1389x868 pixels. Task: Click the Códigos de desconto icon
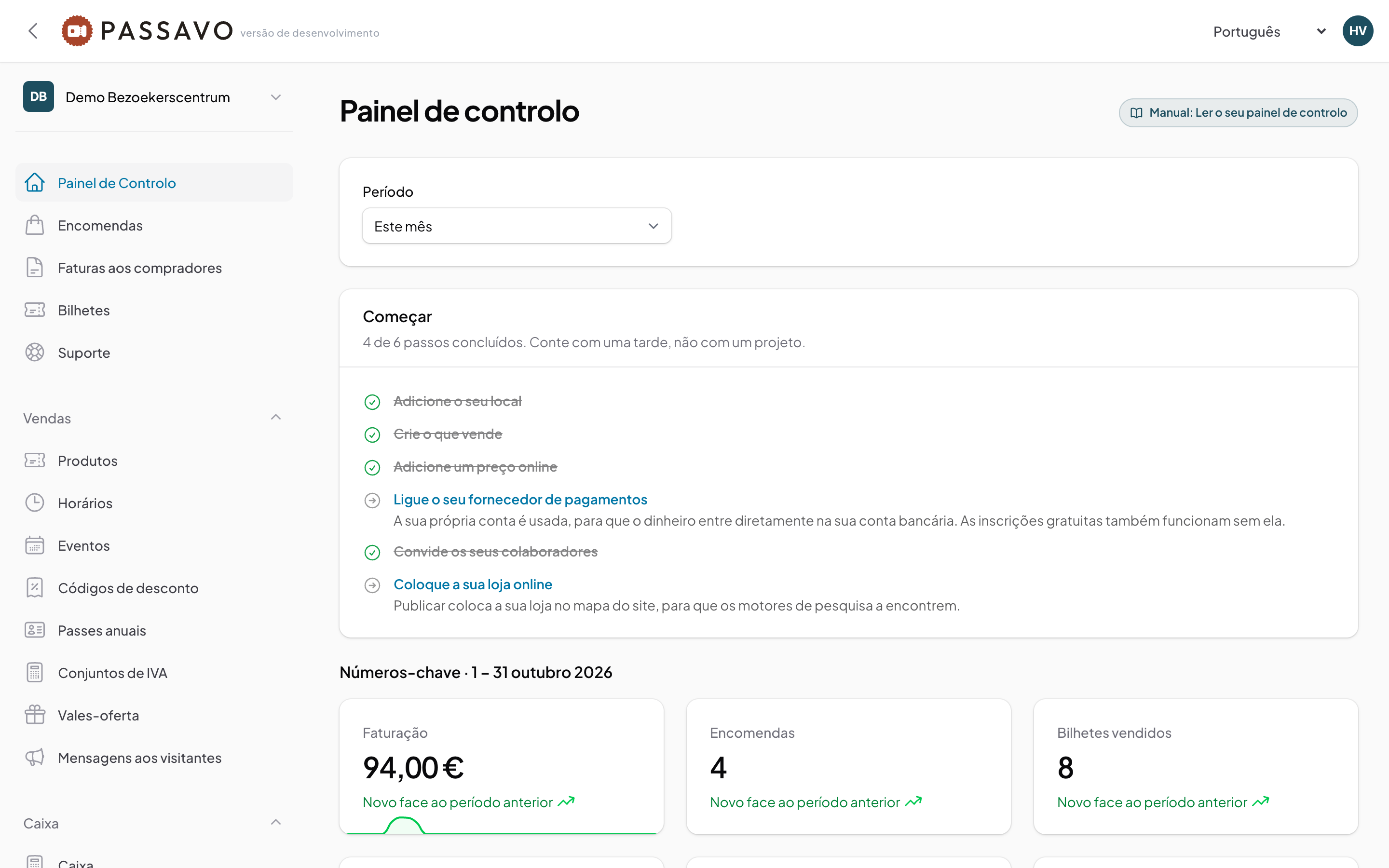(x=34, y=588)
